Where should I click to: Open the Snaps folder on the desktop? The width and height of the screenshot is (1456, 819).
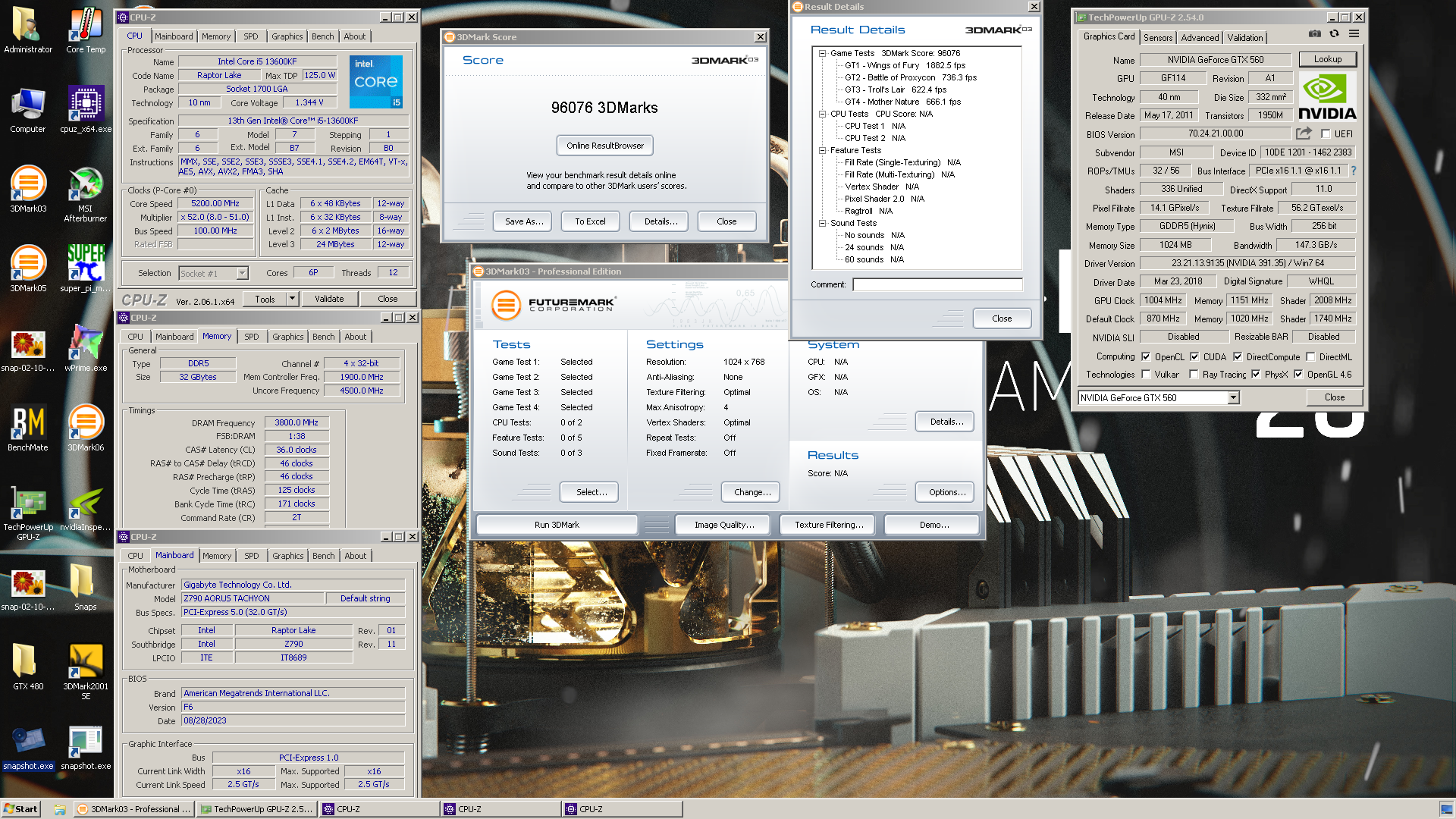coord(86,588)
